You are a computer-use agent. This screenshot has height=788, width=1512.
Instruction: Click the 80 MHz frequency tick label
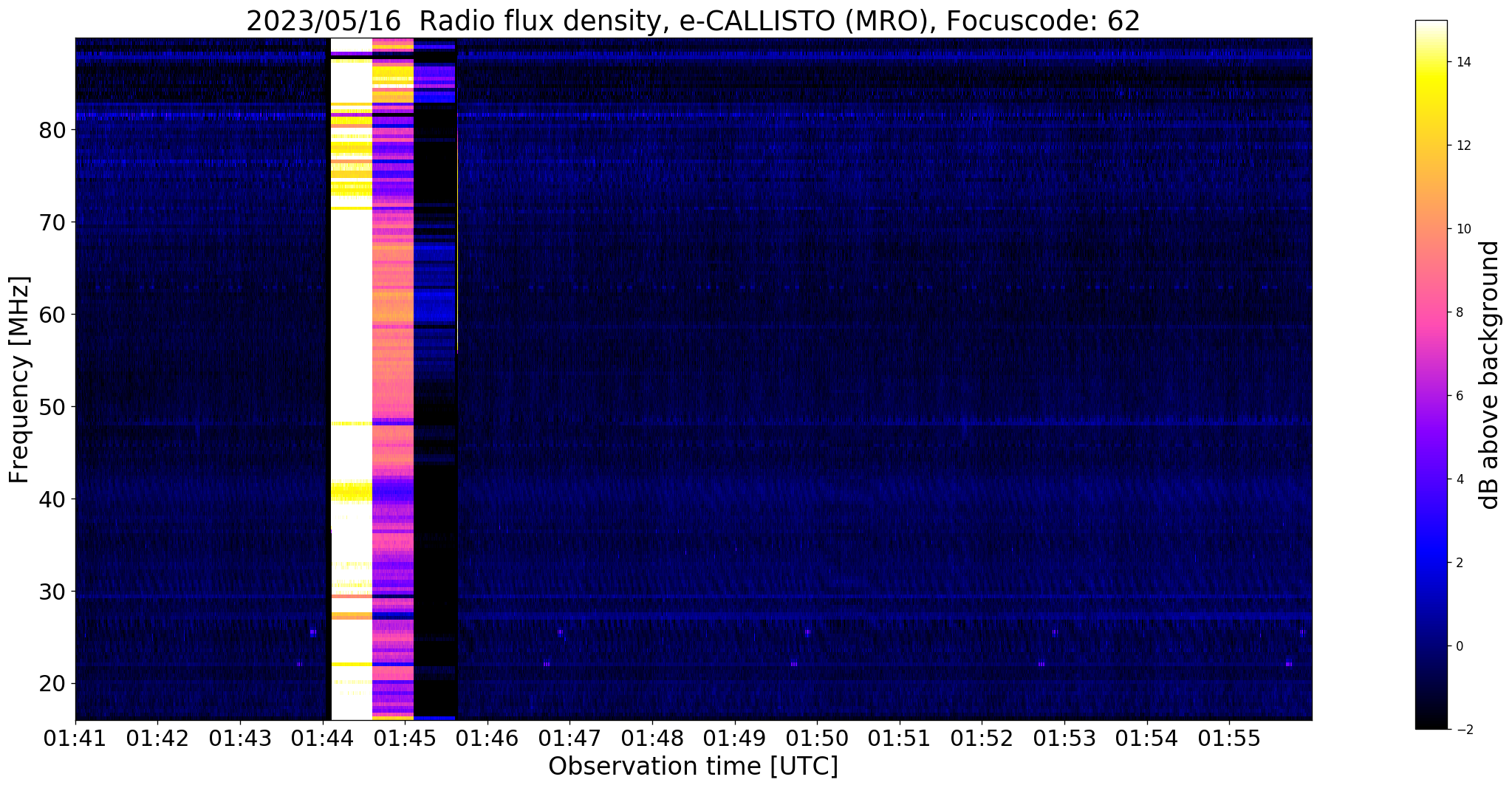(x=52, y=131)
